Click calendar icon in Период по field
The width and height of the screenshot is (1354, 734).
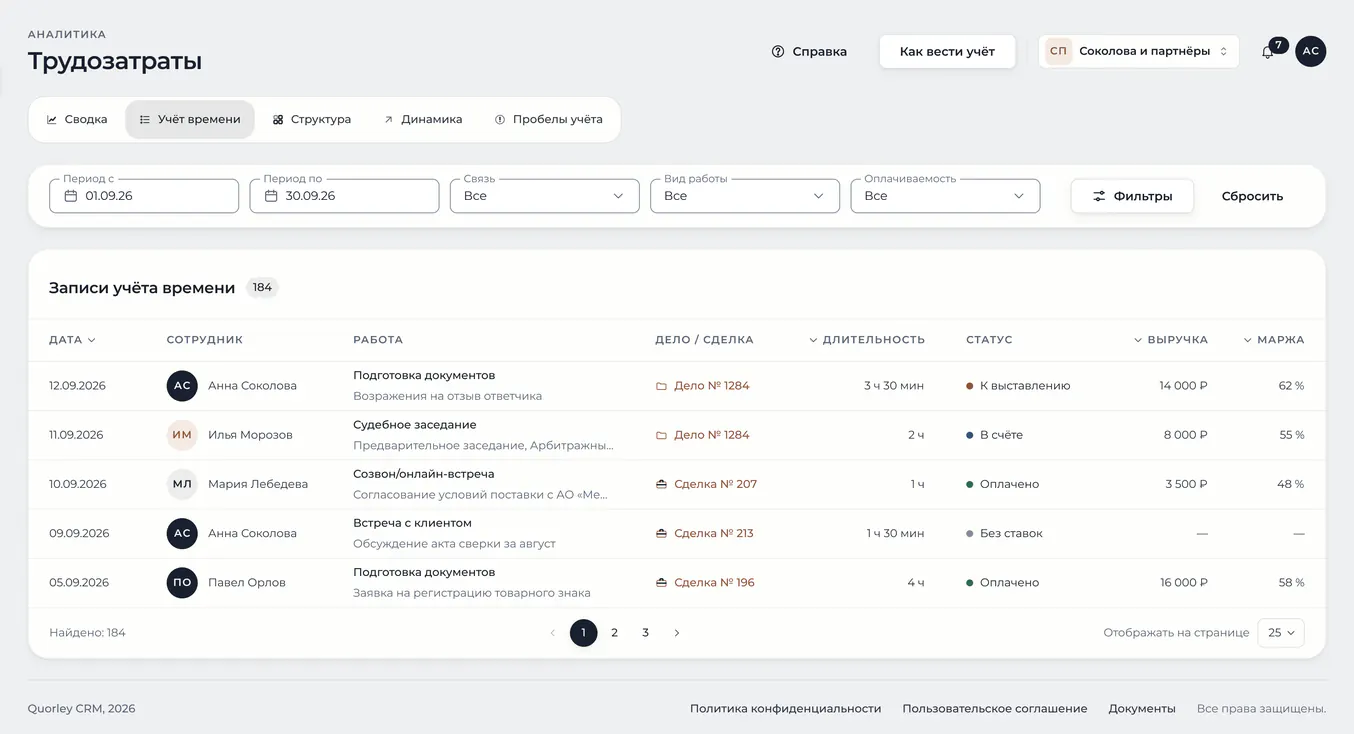(271, 196)
